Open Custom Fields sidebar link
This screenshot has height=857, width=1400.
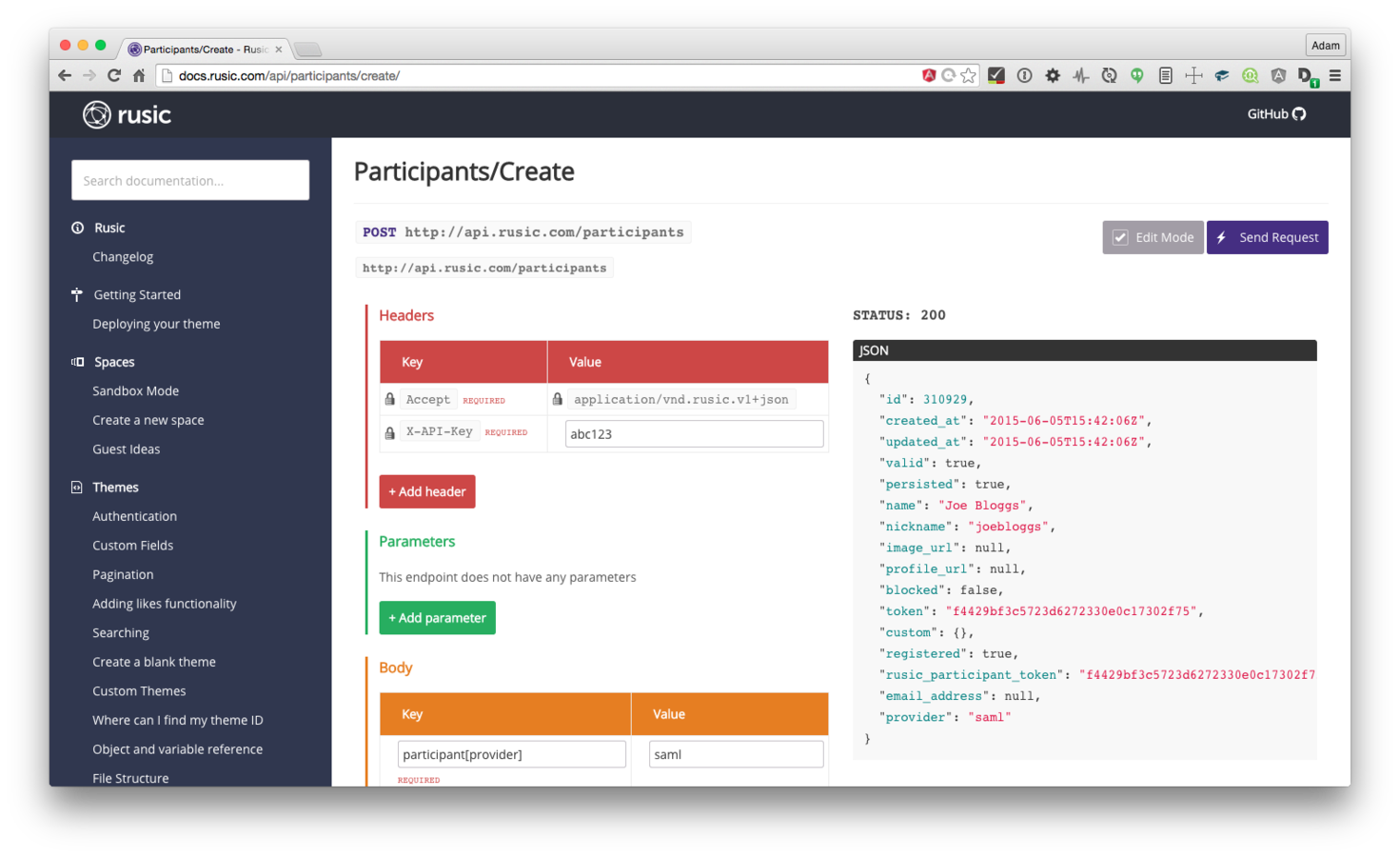click(132, 546)
